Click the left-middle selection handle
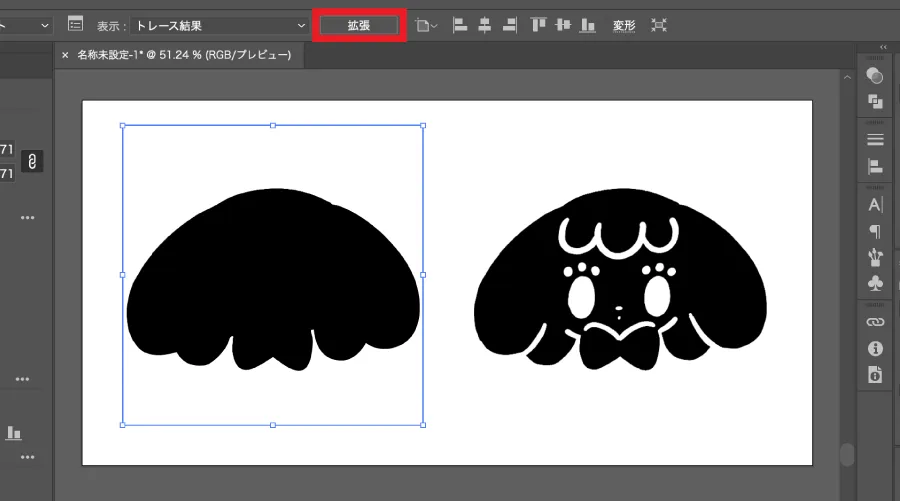Image resolution: width=900 pixels, height=501 pixels. tap(122, 275)
